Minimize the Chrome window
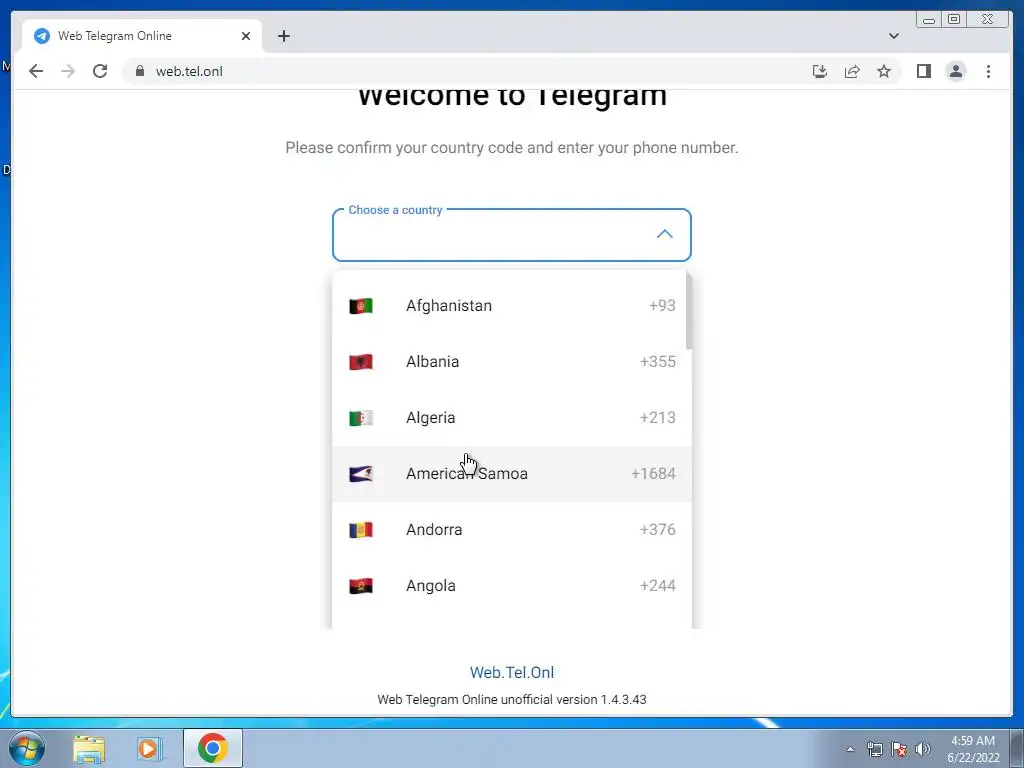Image resolution: width=1024 pixels, height=768 pixels. point(929,20)
